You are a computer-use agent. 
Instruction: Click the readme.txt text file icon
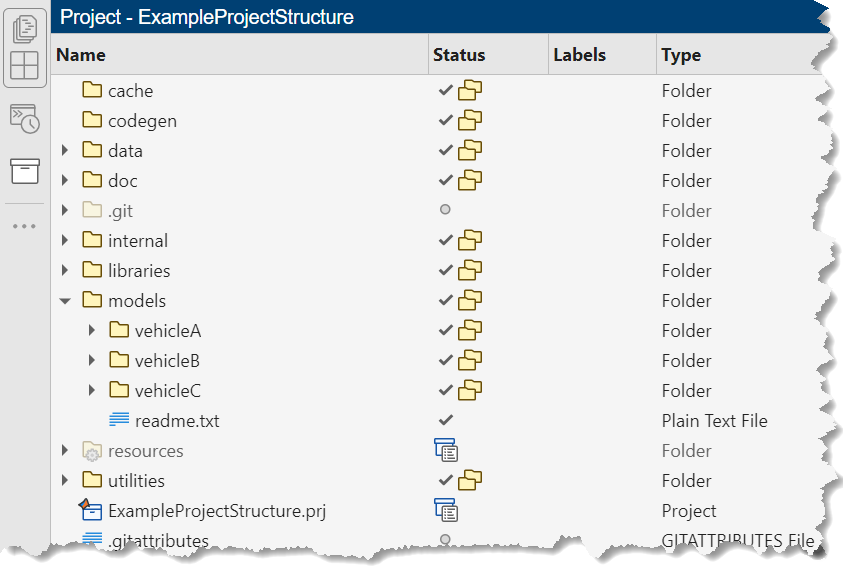click(x=119, y=421)
